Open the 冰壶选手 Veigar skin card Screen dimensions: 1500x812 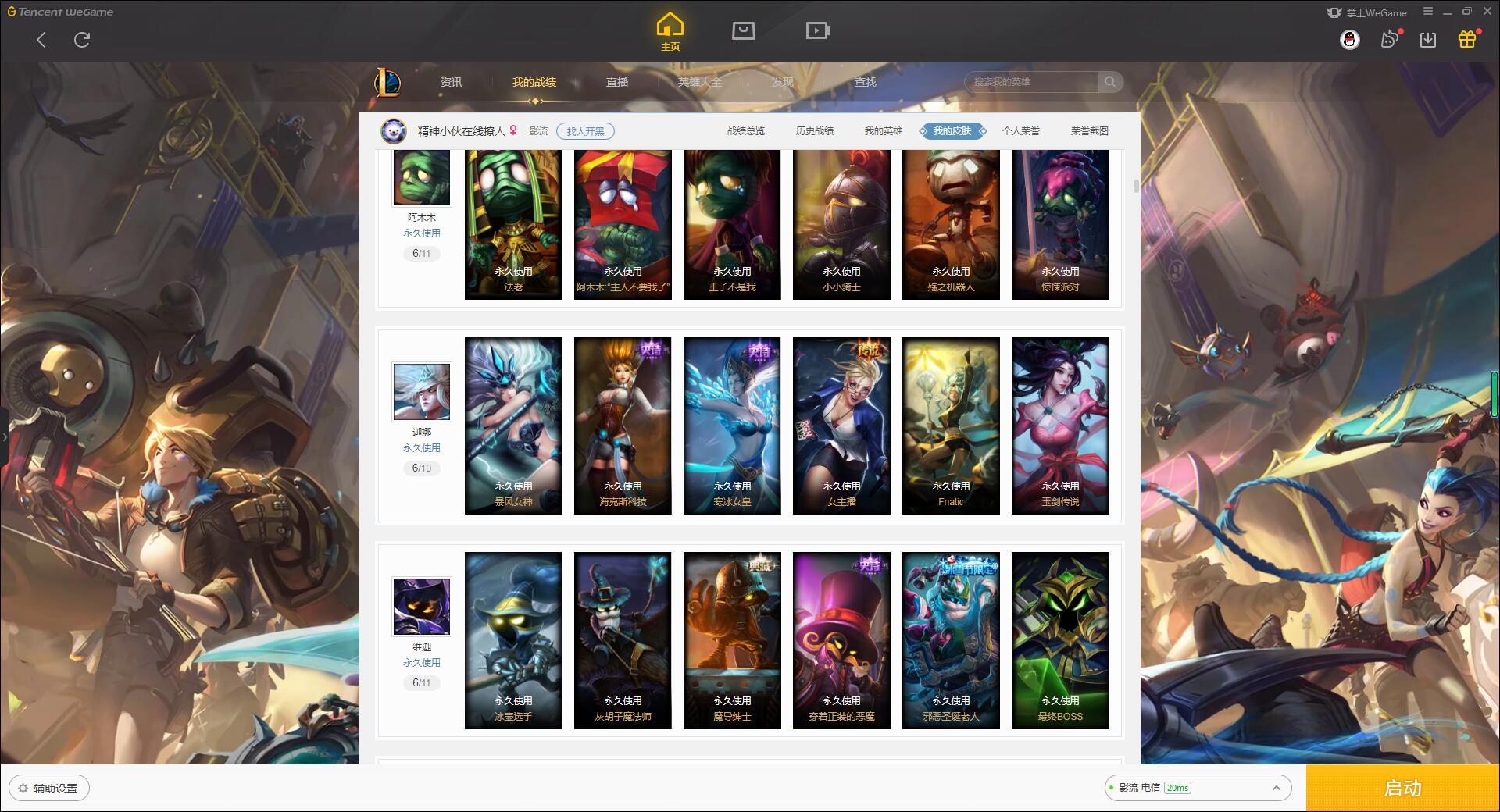click(x=513, y=640)
